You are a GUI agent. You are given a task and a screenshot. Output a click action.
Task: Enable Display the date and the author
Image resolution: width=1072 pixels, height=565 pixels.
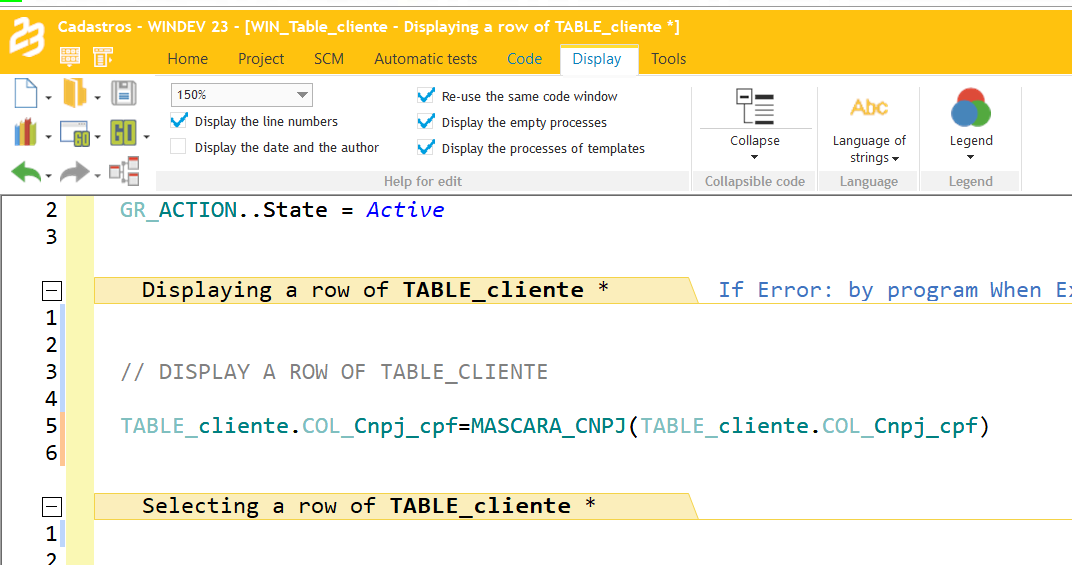click(178, 146)
